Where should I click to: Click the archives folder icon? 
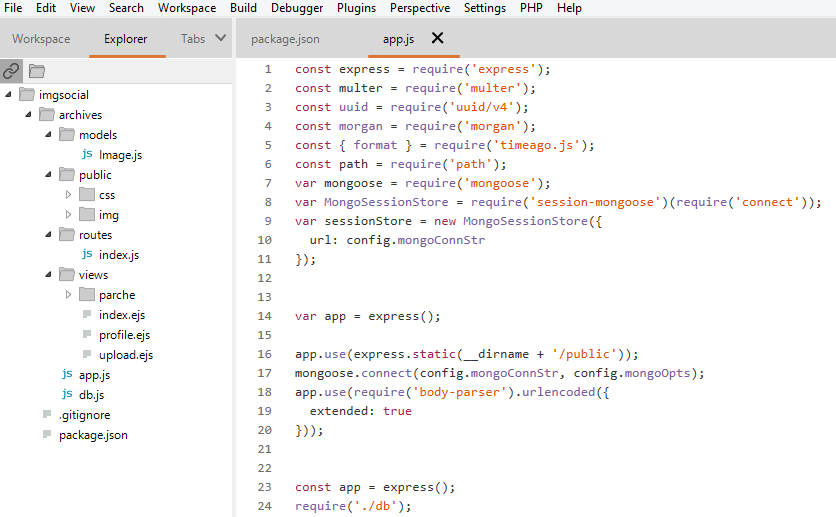pyautogui.click(x=47, y=114)
